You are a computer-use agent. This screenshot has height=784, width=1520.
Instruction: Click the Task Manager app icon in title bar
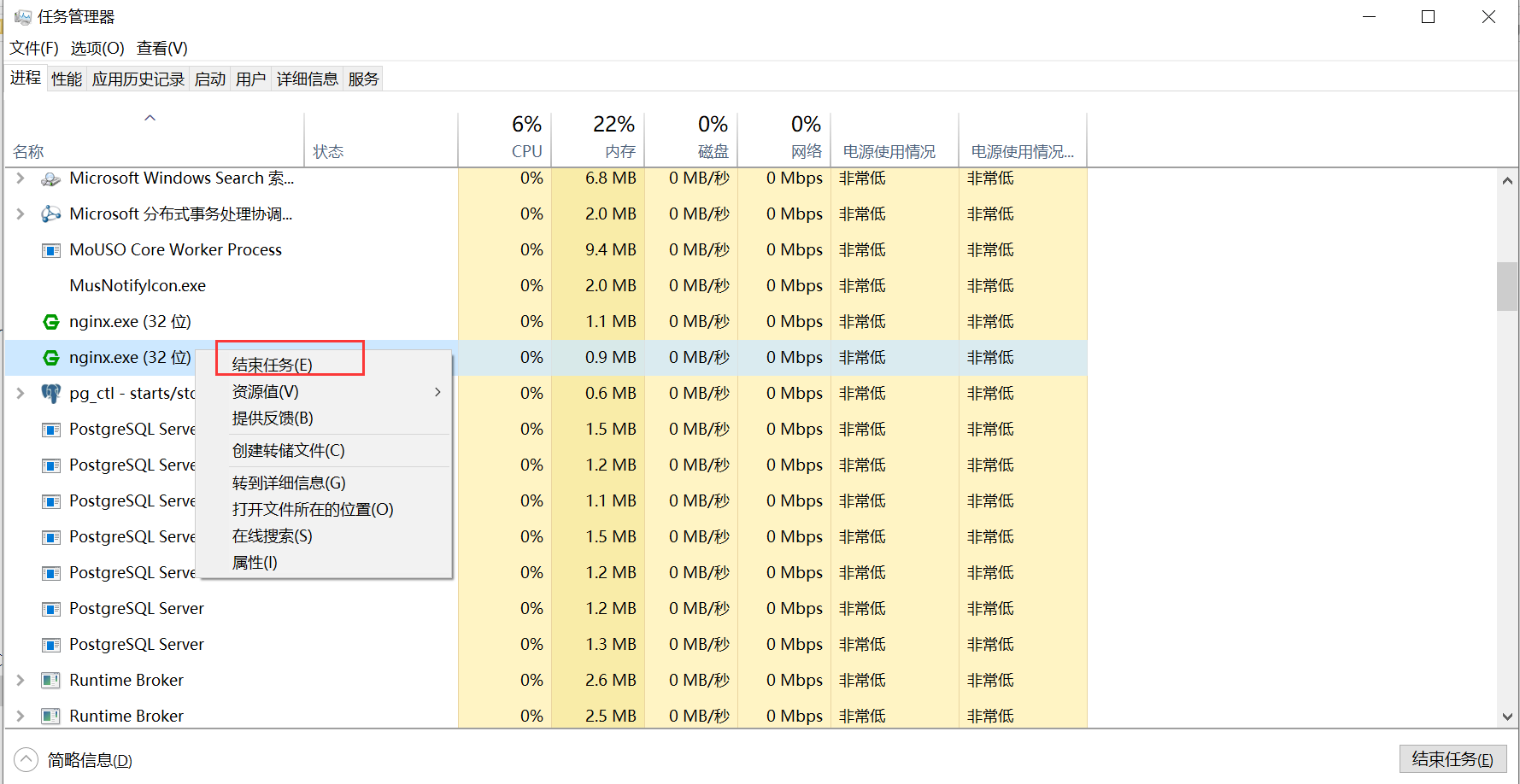pyautogui.click(x=23, y=17)
